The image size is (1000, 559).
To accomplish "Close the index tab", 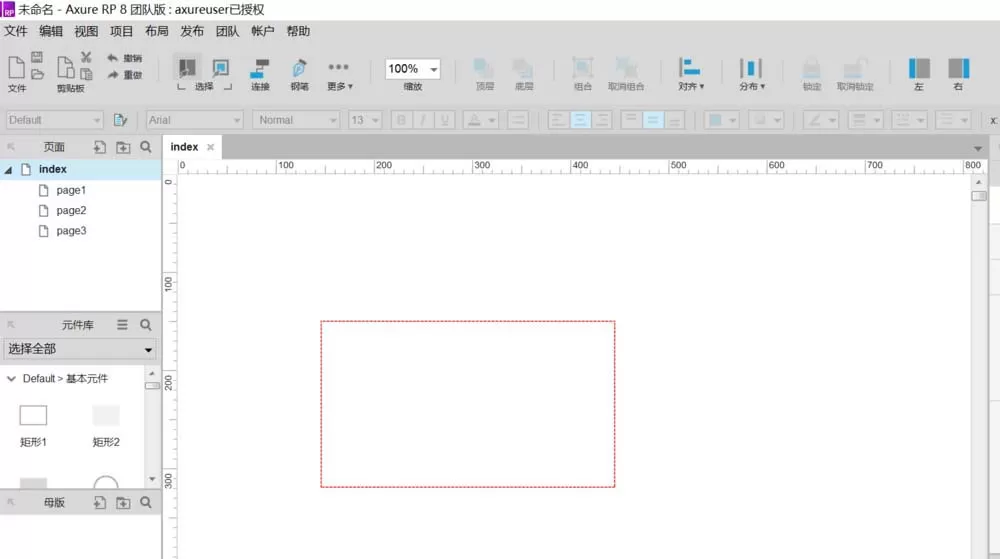I will pos(210,147).
